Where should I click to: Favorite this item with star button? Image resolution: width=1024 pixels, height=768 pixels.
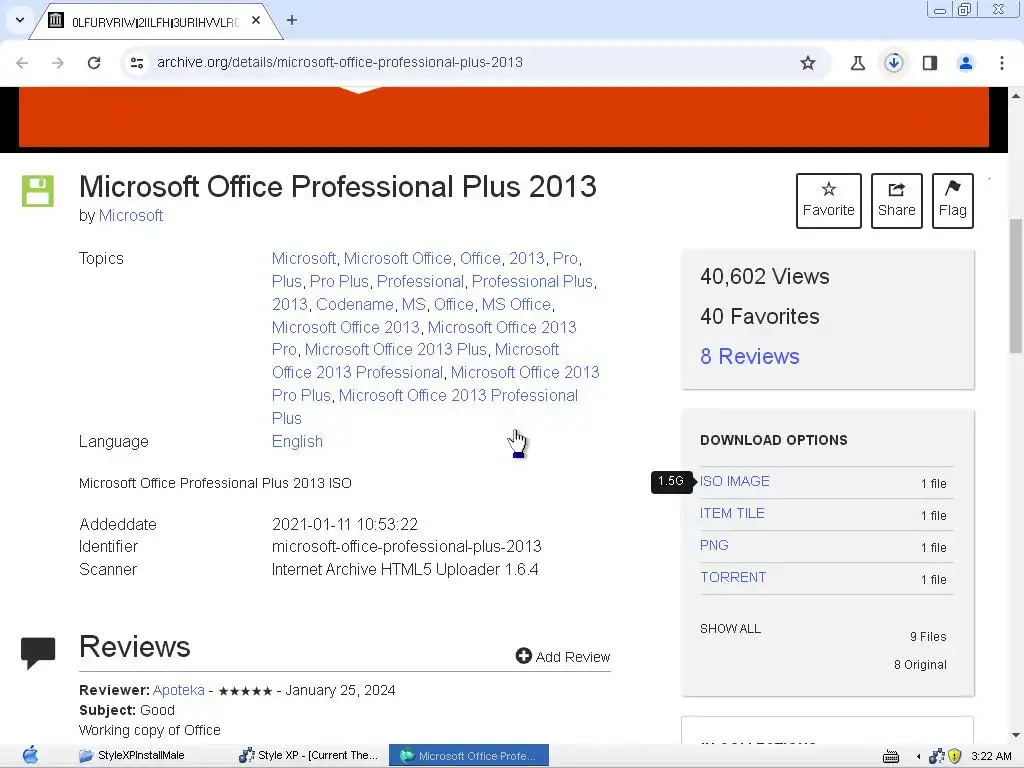pos(829,200)
